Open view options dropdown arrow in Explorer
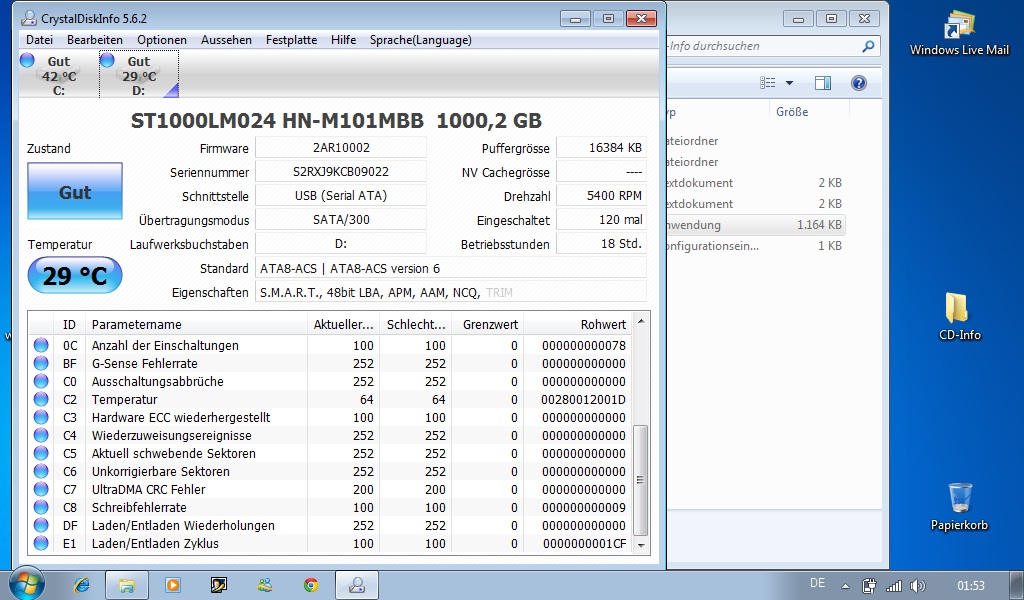Screen dimensions: 1024x600 click(789, 83)
